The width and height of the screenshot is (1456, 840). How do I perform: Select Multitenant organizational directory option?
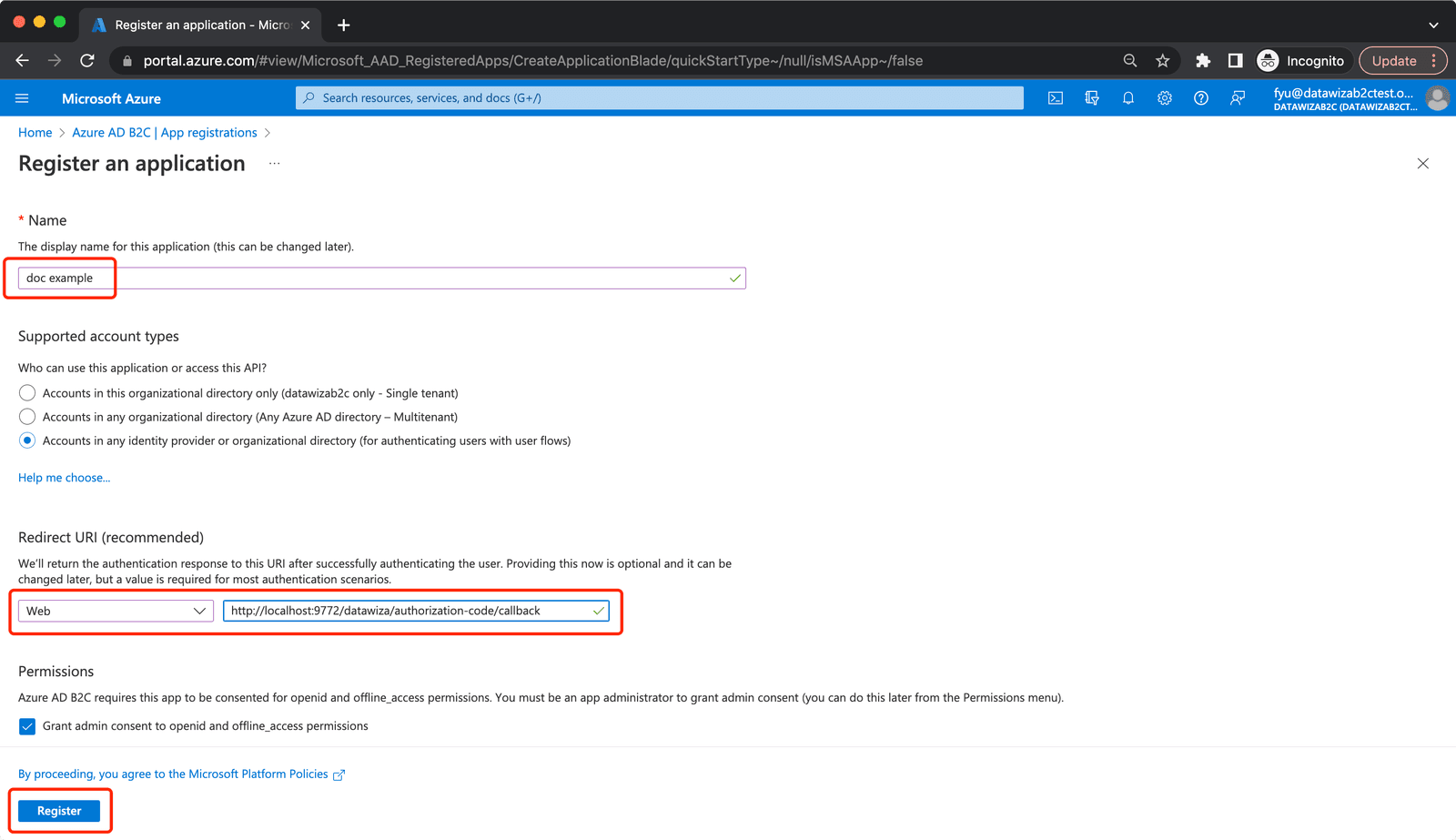27,417
